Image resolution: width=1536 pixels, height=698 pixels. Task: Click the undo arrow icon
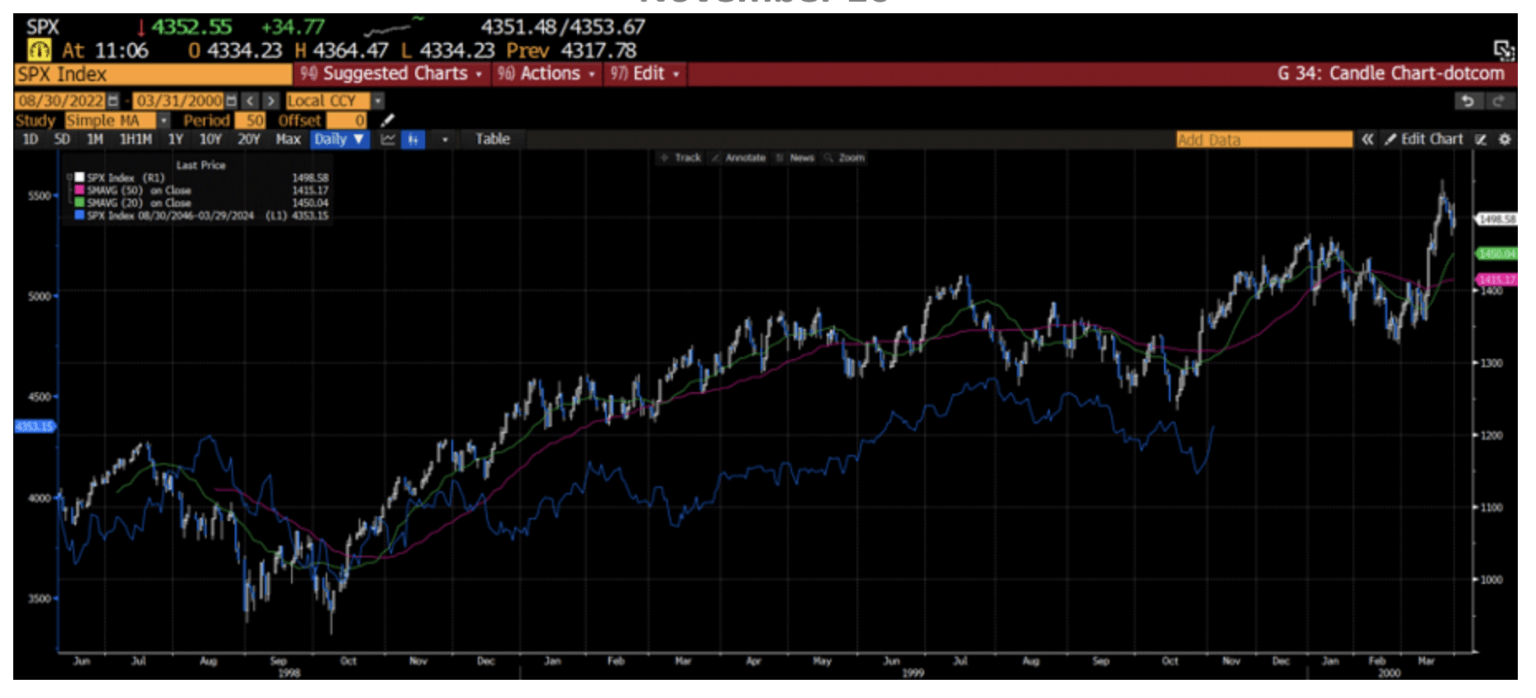tap(1466, 101)
